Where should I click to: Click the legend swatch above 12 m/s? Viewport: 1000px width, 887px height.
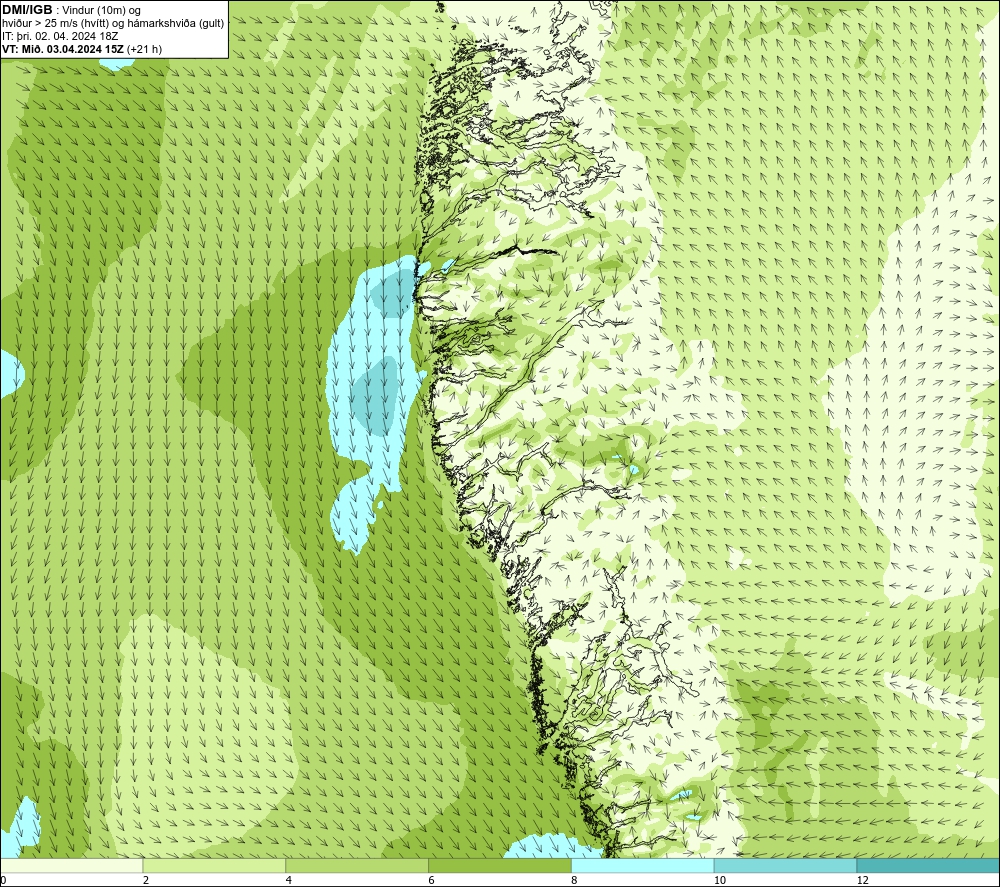(x=929, y=865)
